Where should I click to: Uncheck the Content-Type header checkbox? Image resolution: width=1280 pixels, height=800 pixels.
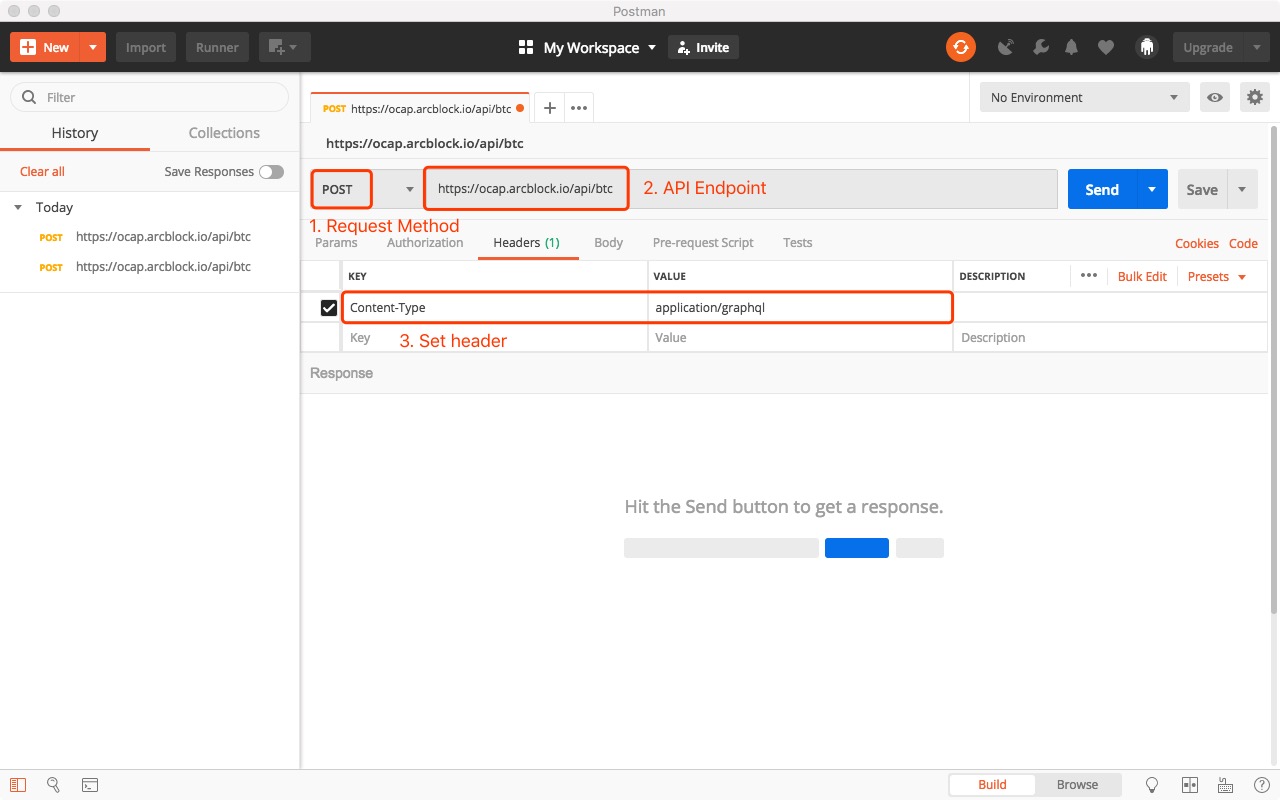(x=329, y=308)
